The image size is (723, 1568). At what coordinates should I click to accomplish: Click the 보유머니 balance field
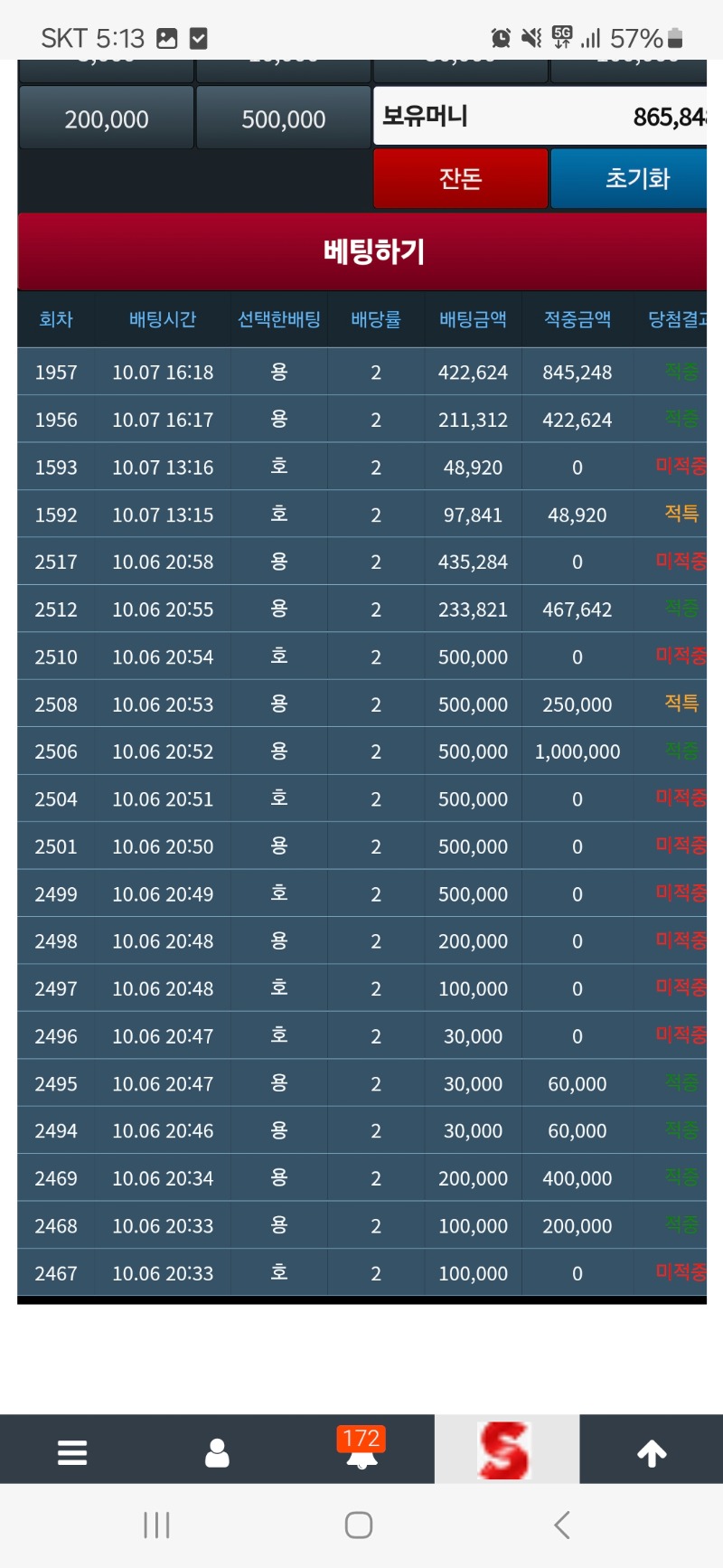[540, 117]
